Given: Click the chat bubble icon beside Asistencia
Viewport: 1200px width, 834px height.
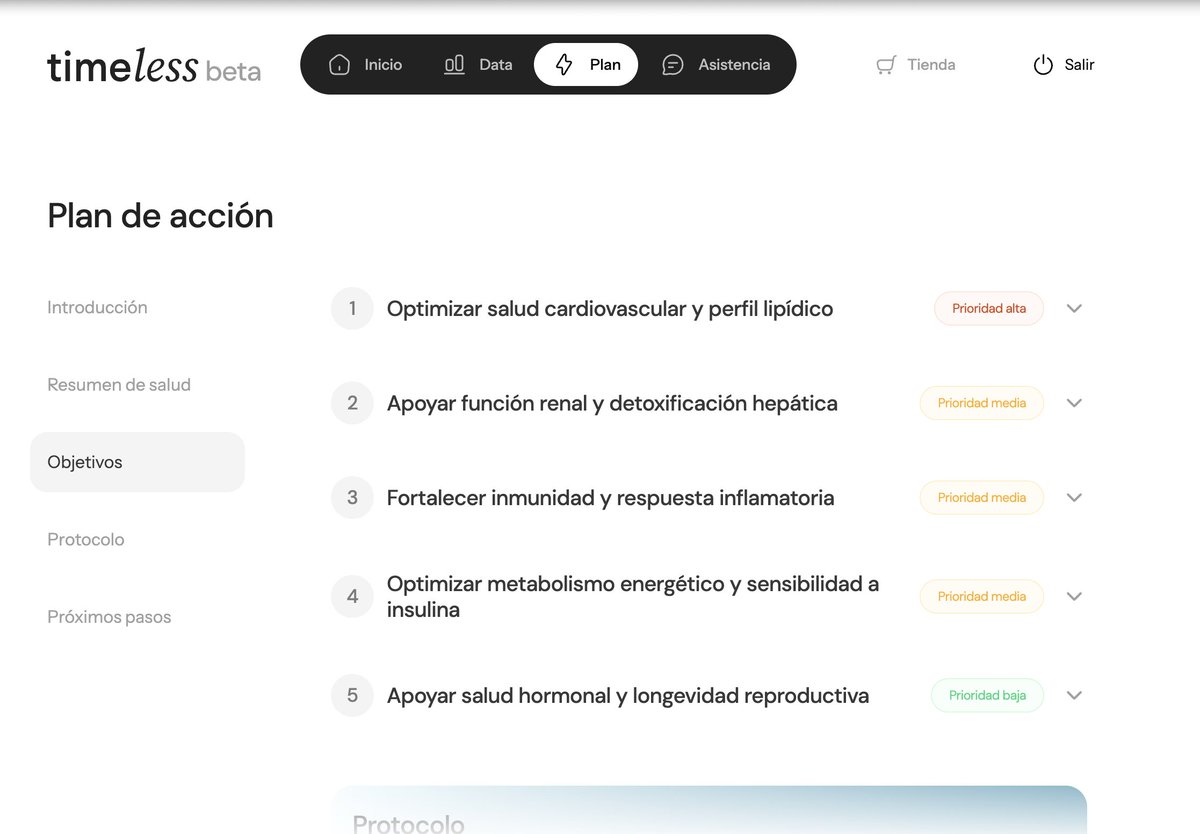Looking at the screenshot, I should click(x=673, y=65).
